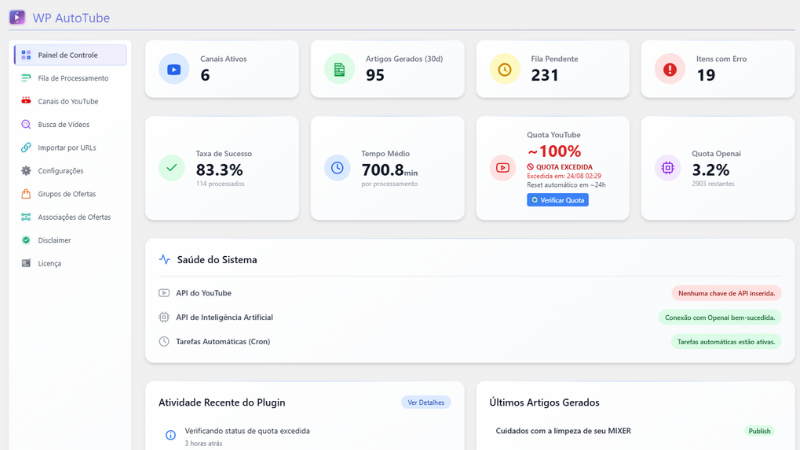800x450 pixels.
Task: Click the Licença card icon
Action: pyautogui.click(x=26, y=263)
